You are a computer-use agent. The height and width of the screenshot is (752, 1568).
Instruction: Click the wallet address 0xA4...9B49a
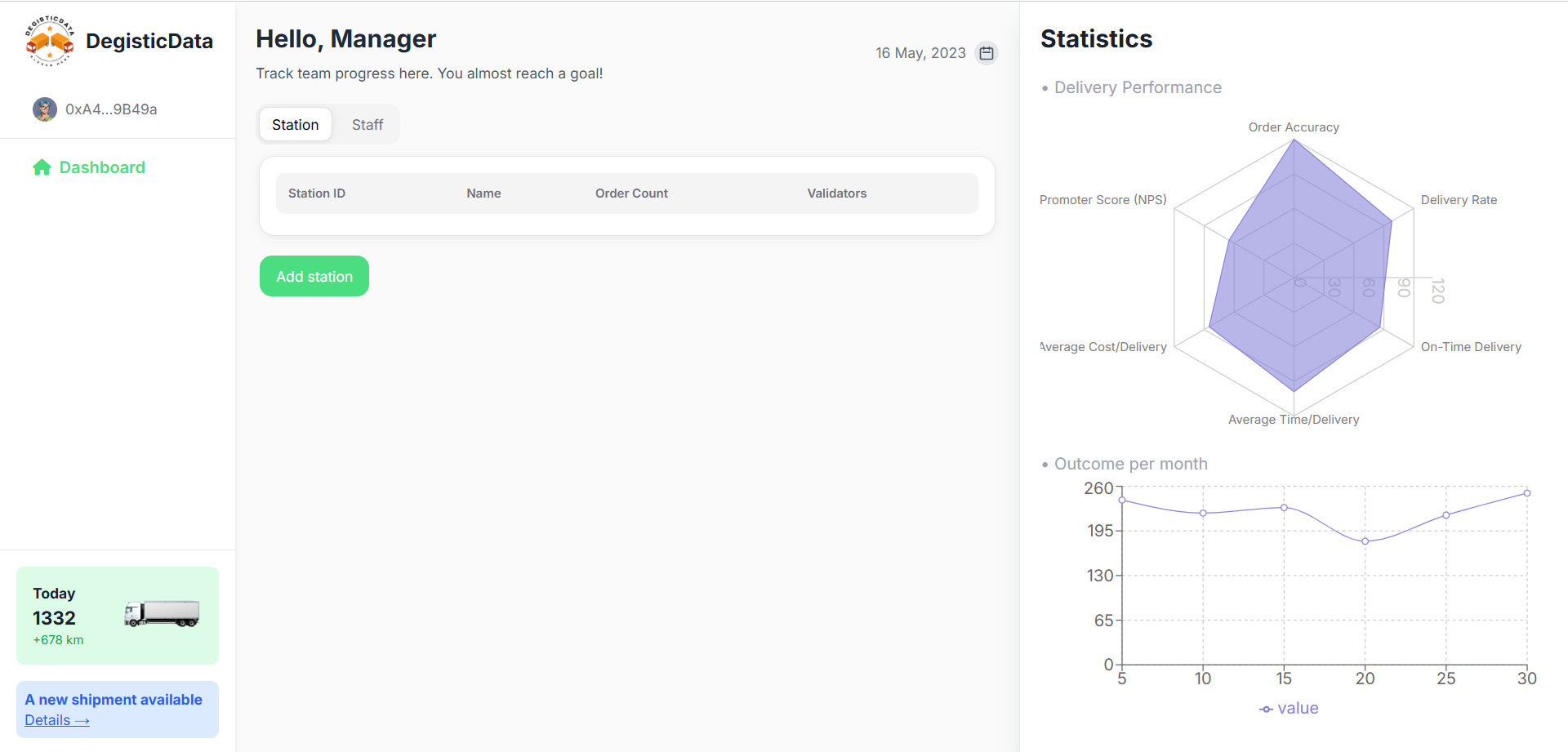click(110, 109)
